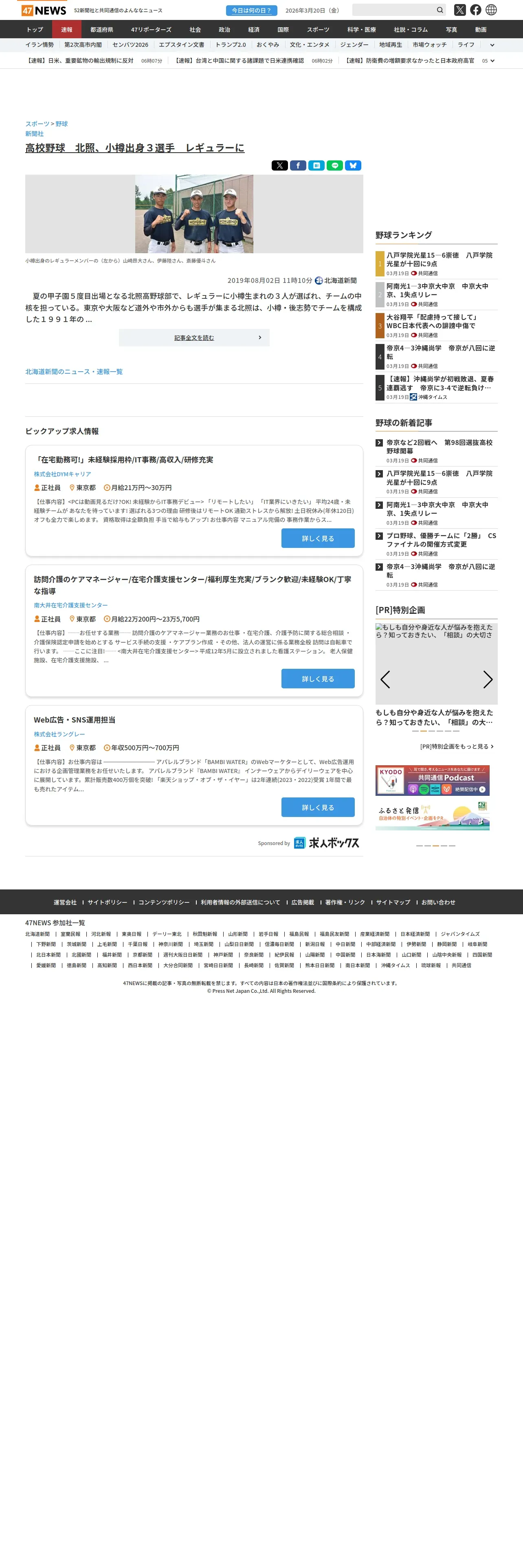Click the 47NEWS logo
The image size is (523, 1568).
pyautogui.click(x=44, y=10)
